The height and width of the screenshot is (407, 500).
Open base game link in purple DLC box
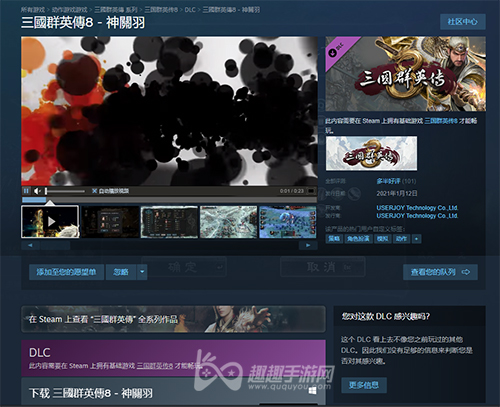coord(155,366)
